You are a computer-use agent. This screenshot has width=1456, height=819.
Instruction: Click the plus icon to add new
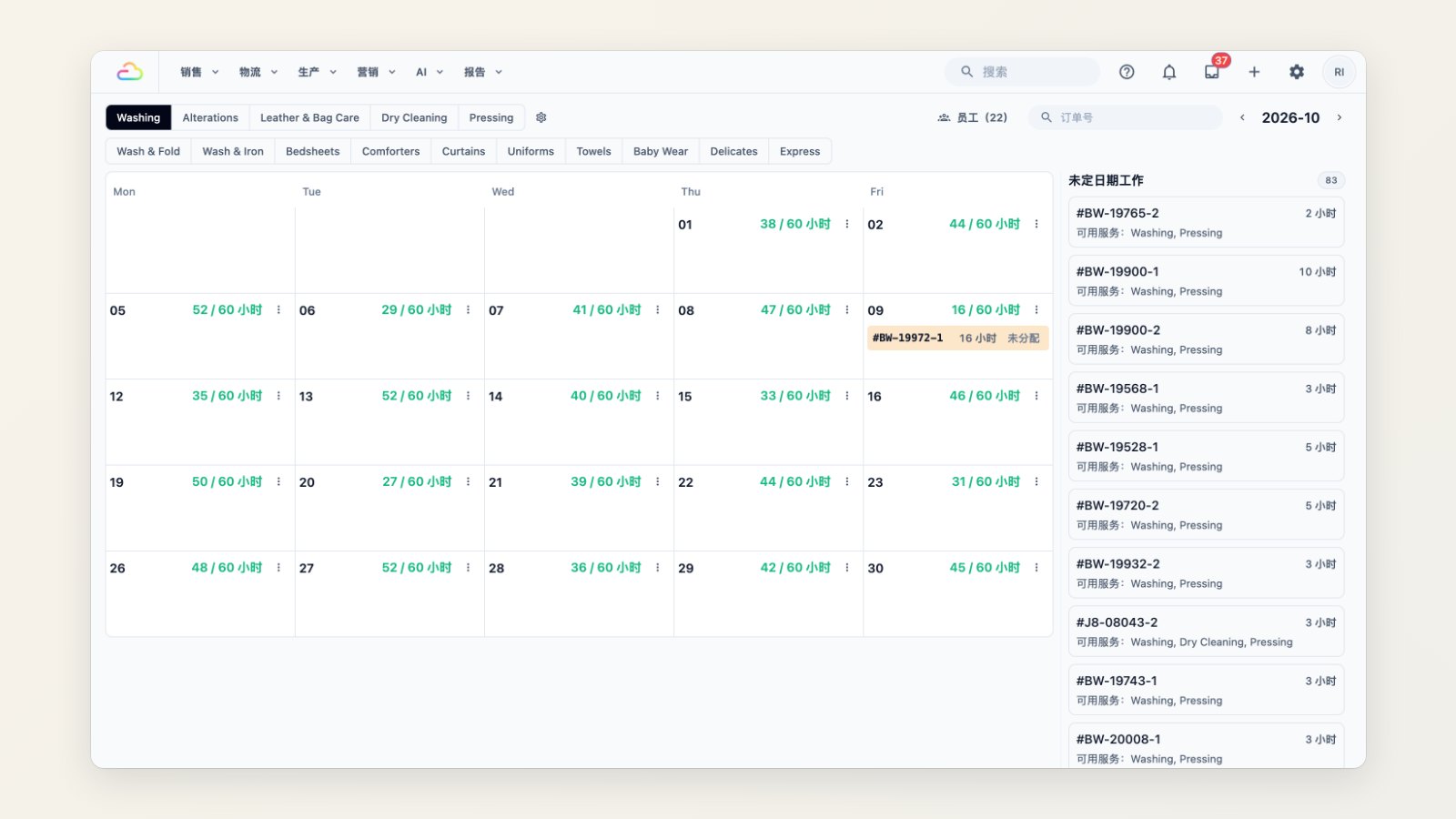(x=1254, y=72)
